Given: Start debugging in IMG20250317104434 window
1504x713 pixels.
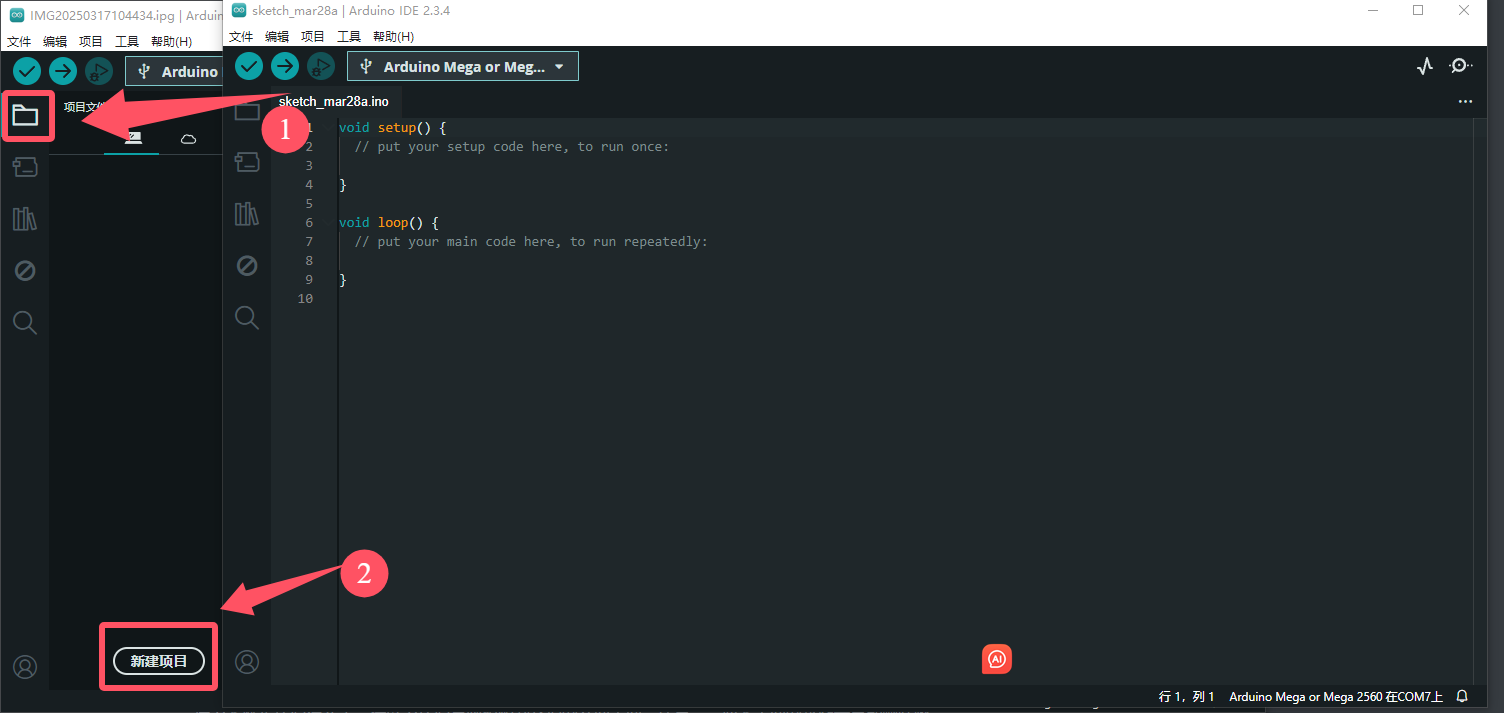Looking at the screenshot, I should tap(99, 71).
